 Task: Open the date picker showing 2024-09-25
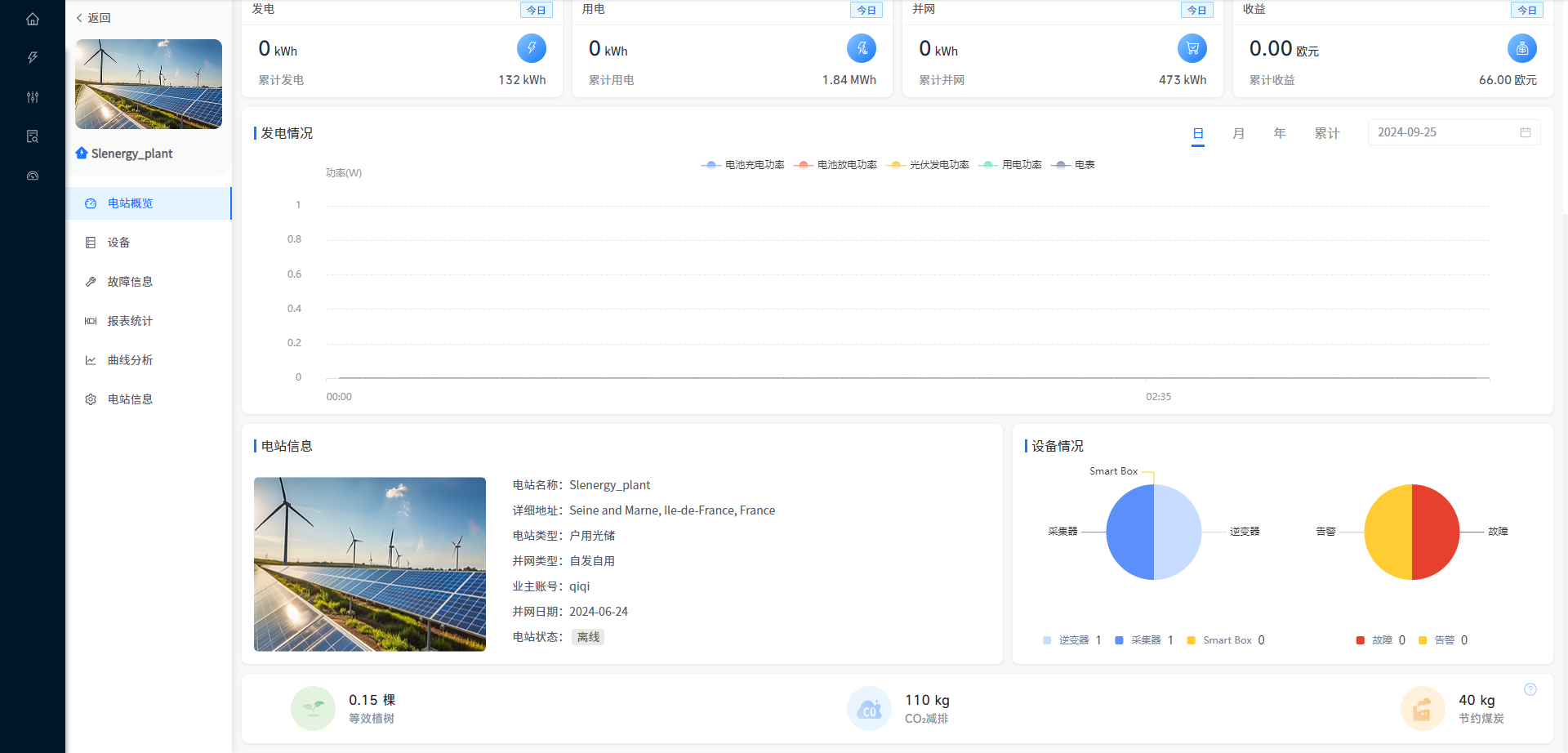[1453, 132]
